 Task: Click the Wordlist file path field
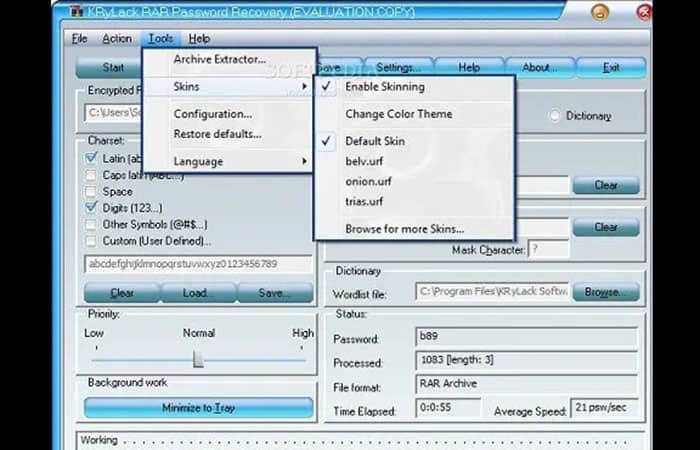(492, 292)
